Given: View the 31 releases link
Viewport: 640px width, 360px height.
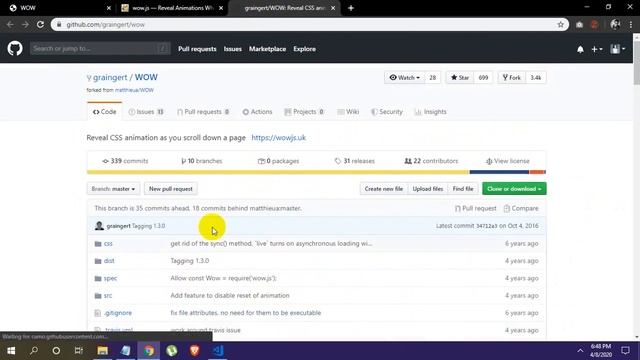Looking at the screenshot, I should [x=355, y=161].
